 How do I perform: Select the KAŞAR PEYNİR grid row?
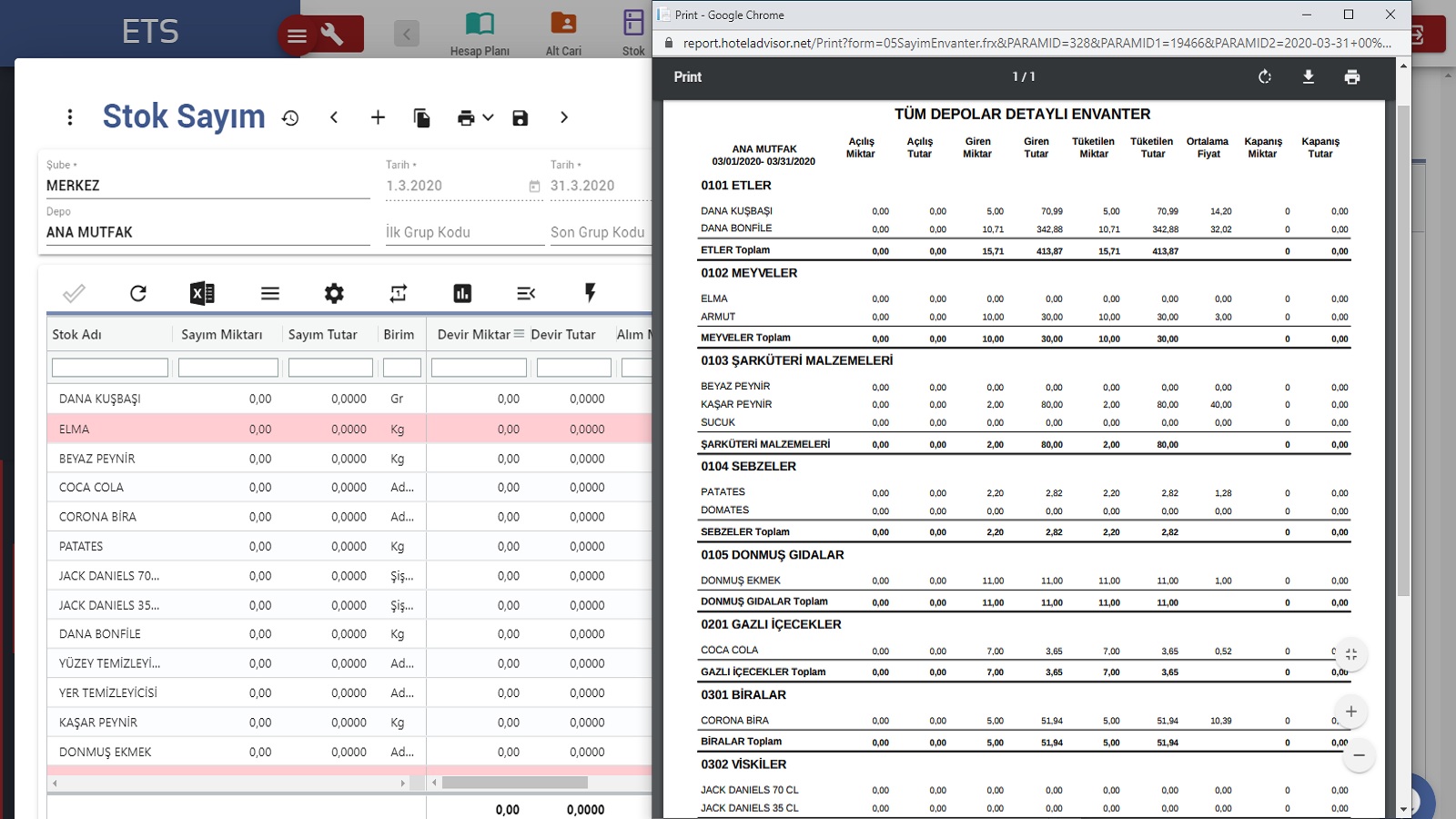point(349,723)
